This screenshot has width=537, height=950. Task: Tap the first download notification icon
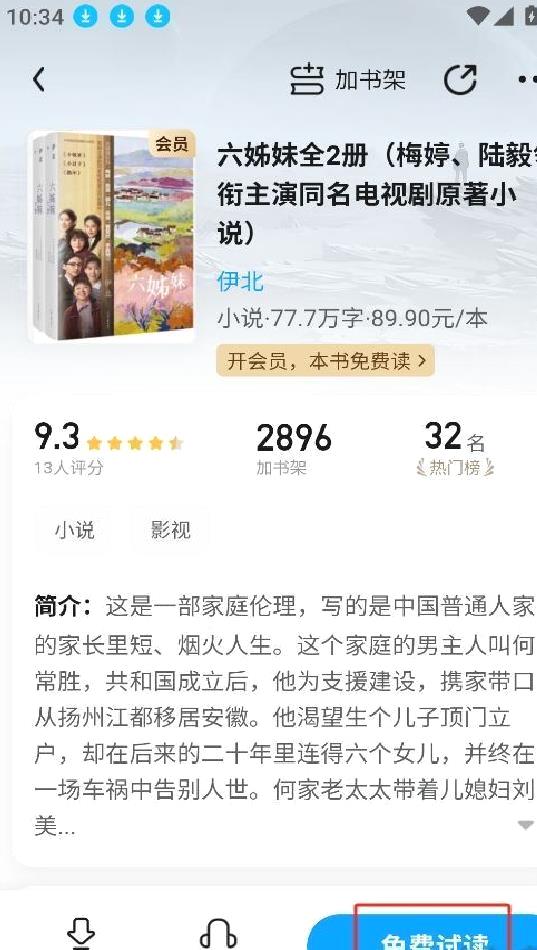tap(85, 16)
